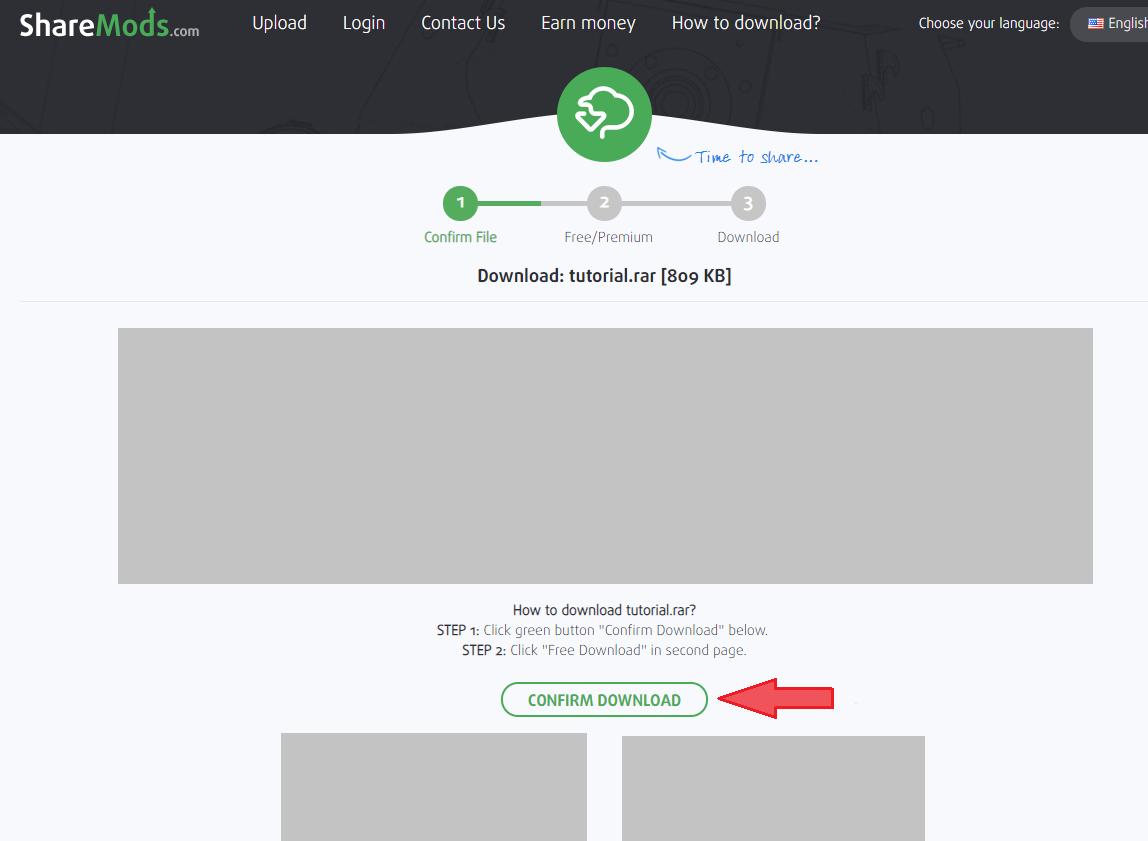Select Contact Us in the navigation bar

pos(462,22)
